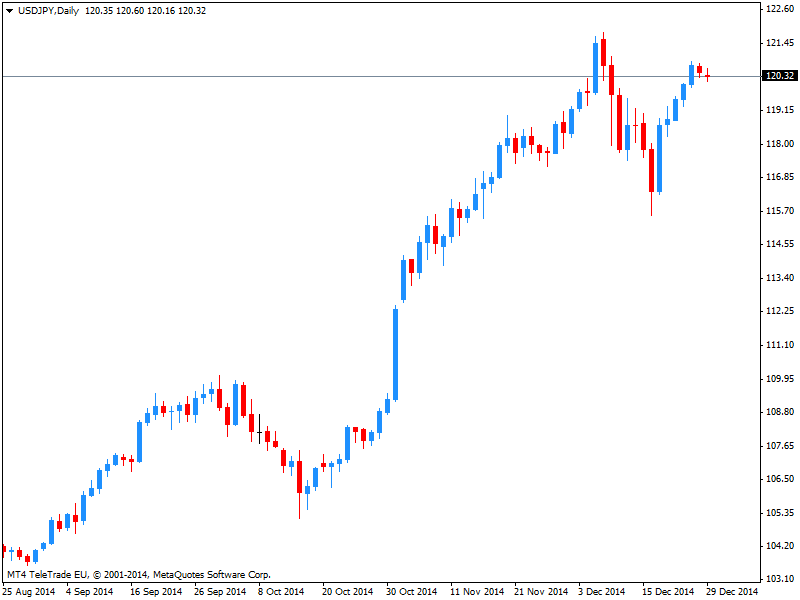The width and height of the screenshot is (800, 600).
Task: Click the 121.45 price scale label
Action: [780, 43]
